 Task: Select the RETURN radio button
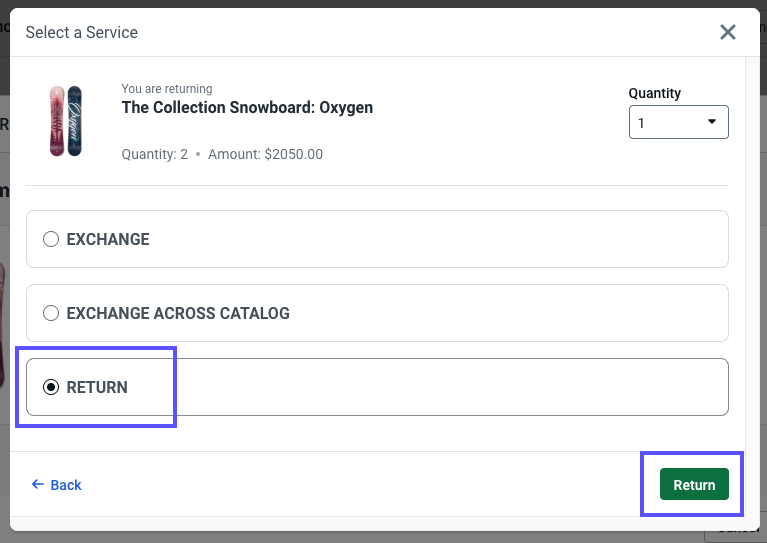(51, 387)
